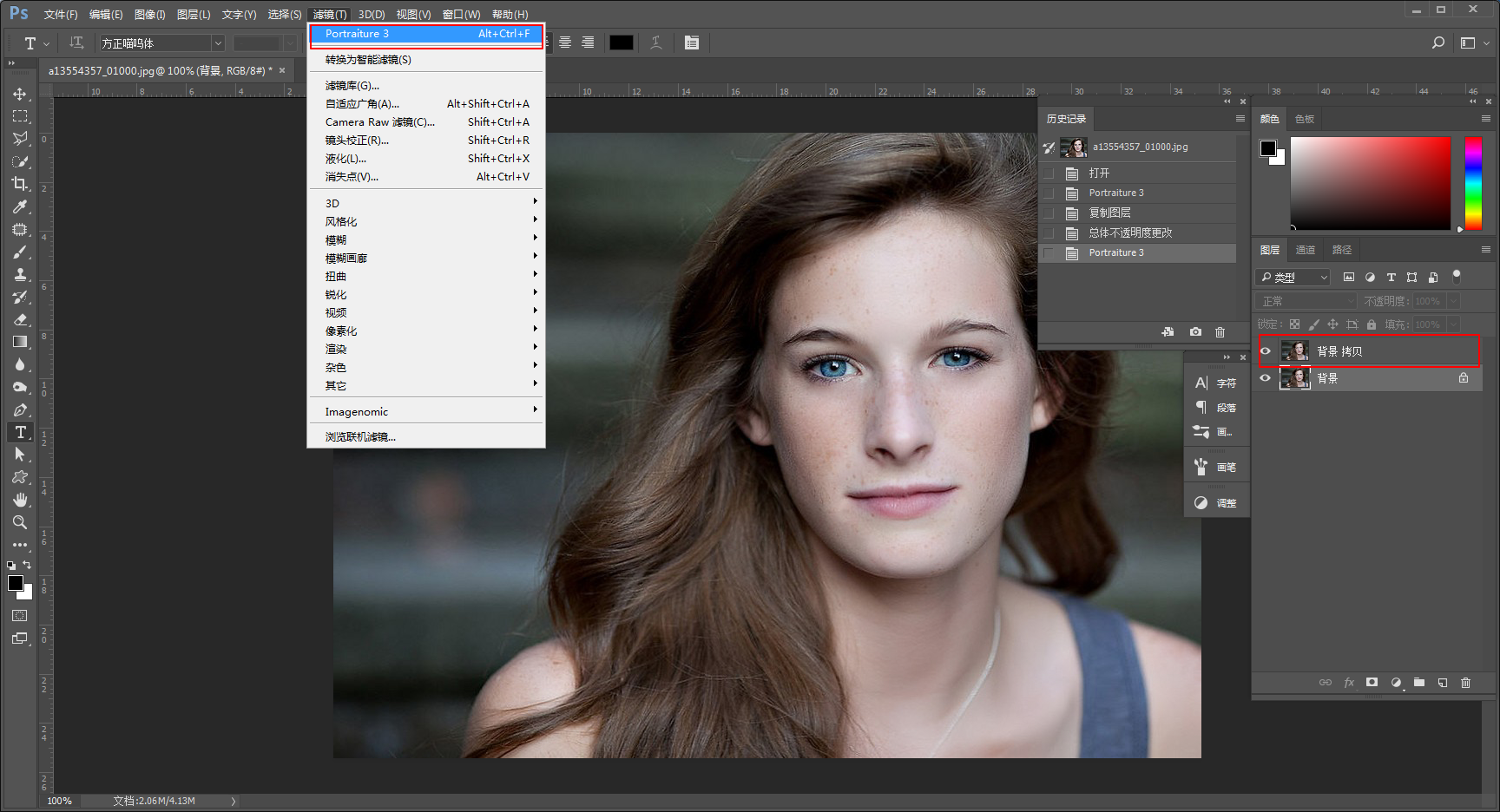Viewport: 1500px width, 812px height.
Task: Select the Hand tool
Action: 20,500
